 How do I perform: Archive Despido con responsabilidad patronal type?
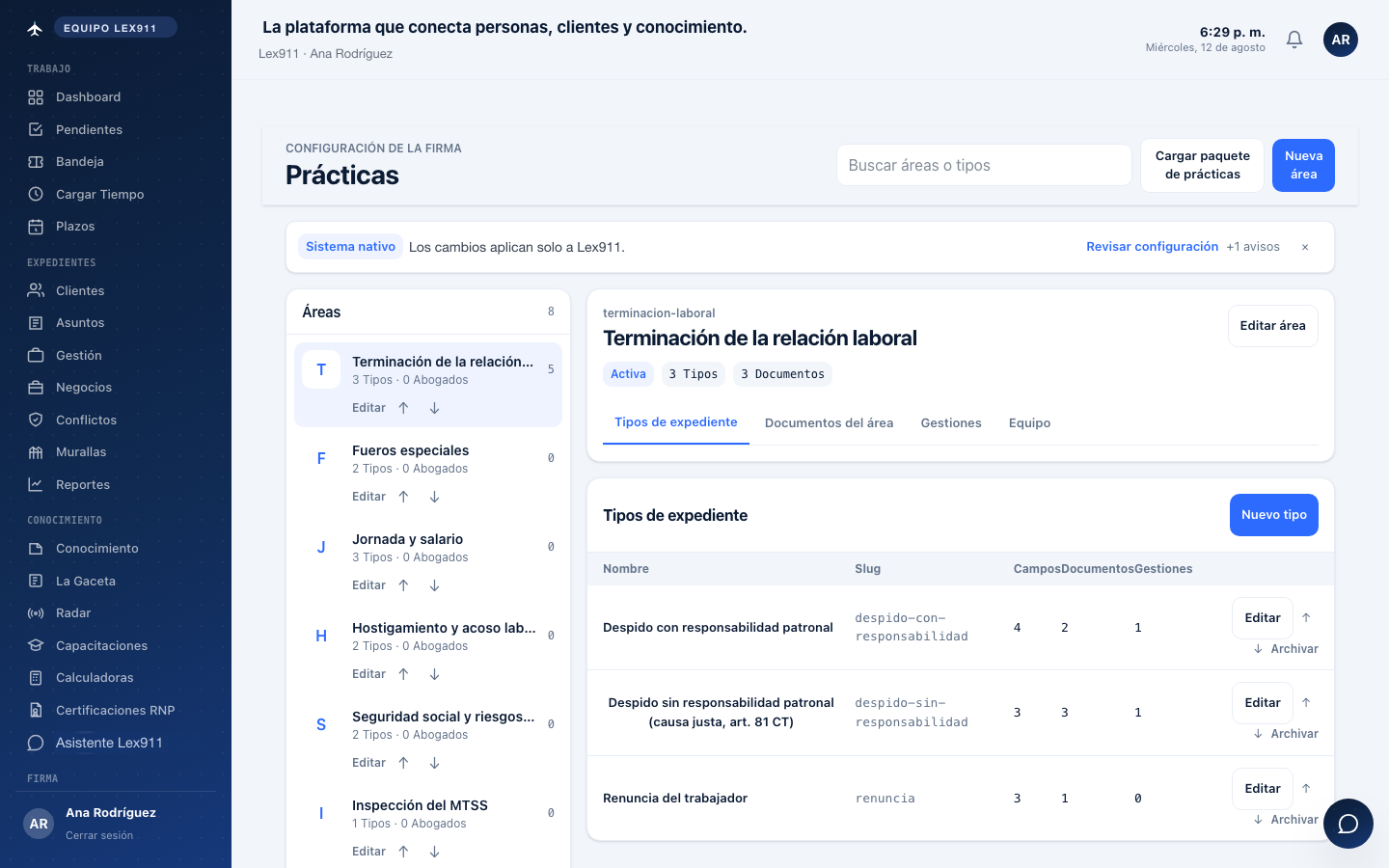point(1286,649)
